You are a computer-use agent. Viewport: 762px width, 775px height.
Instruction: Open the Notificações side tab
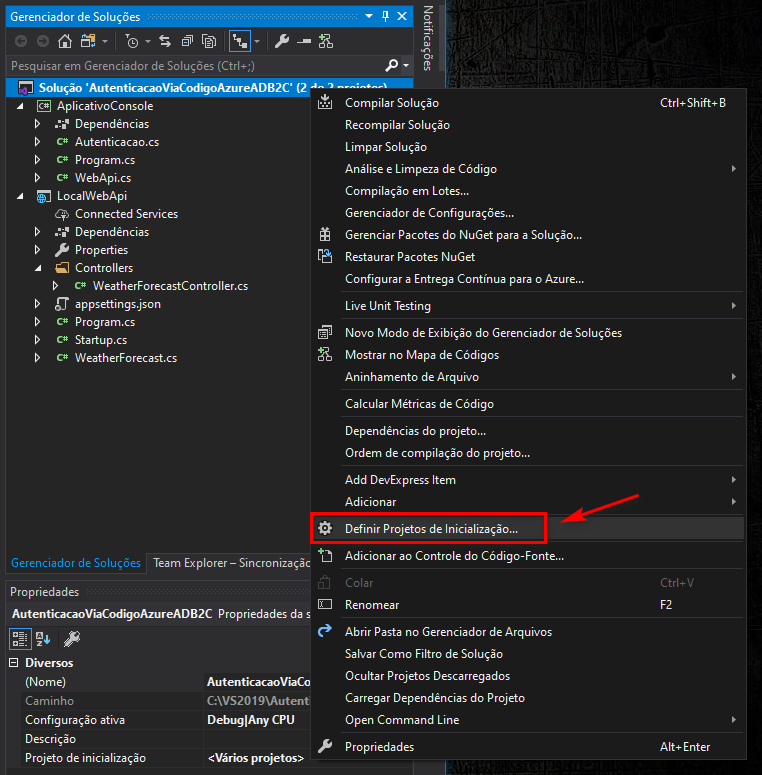coord(428,38)
